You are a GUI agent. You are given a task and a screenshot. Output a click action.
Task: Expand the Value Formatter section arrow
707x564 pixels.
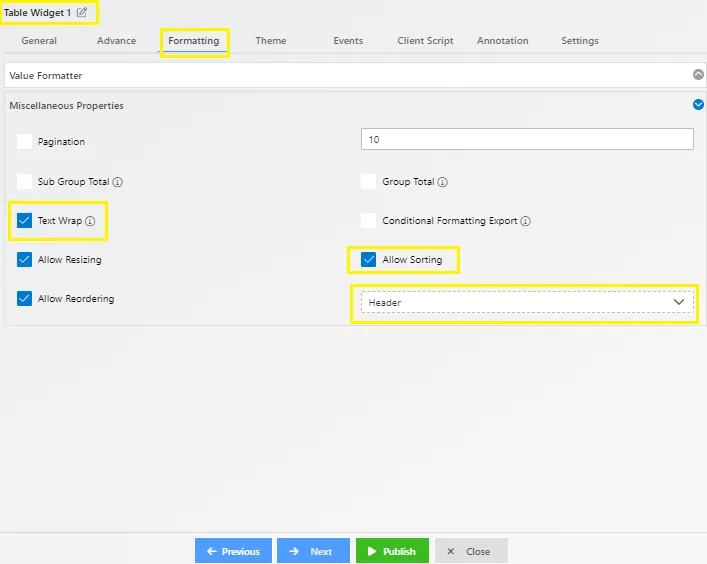[698, 74]
